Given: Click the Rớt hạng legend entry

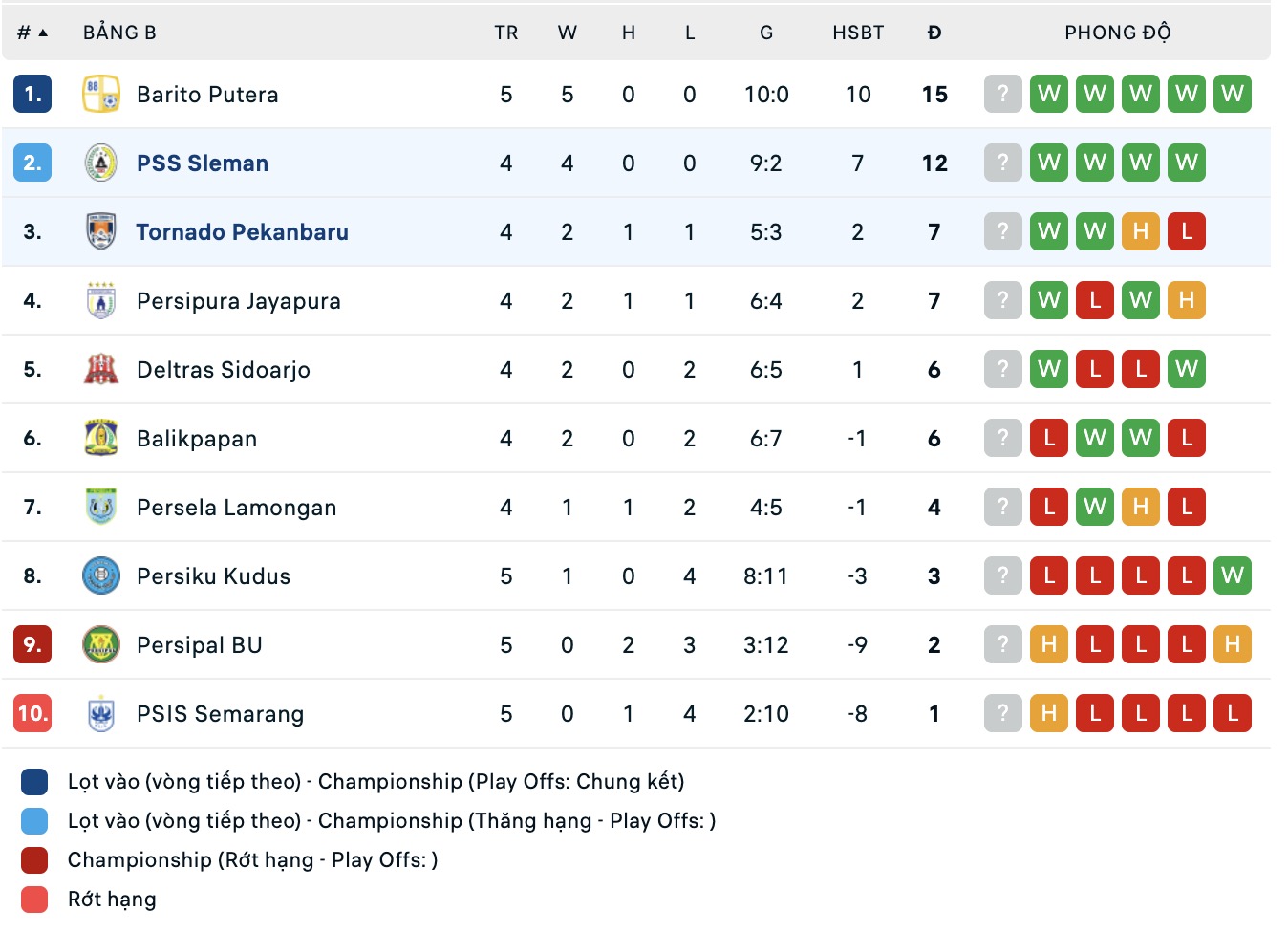Looking at the screenshot, I should coord(111,899).
